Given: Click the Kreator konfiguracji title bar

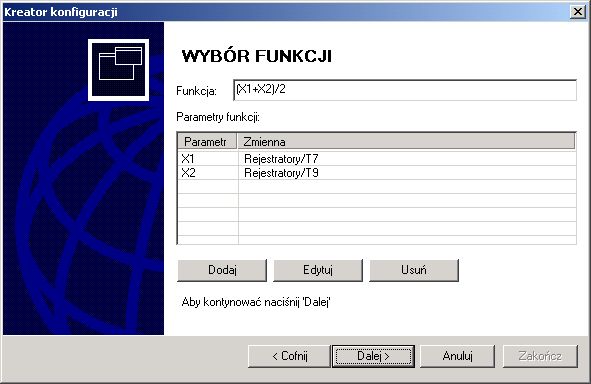Looking at the screenshot, I should tap(286, 12).
